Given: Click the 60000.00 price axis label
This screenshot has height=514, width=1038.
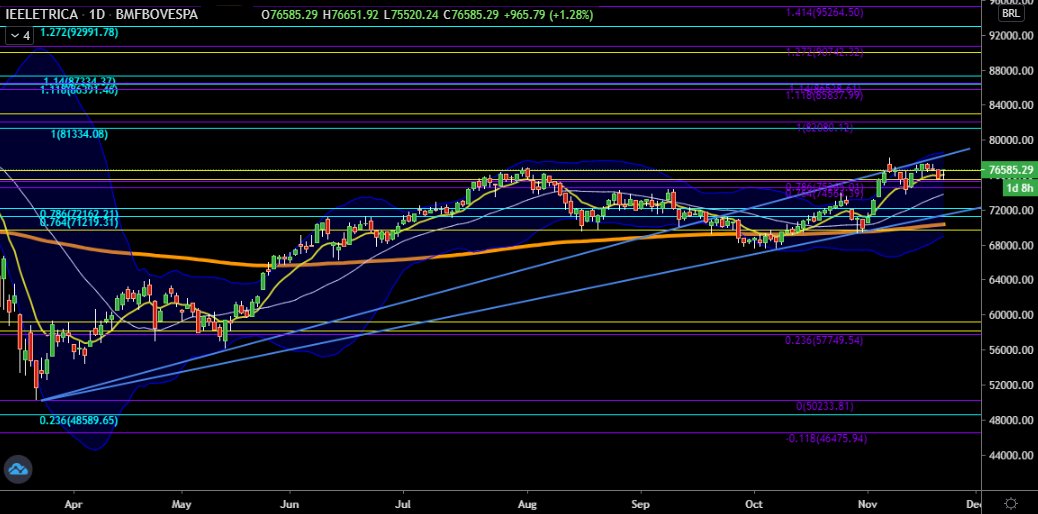Looking at the screenshot, I should point(1011,315).
